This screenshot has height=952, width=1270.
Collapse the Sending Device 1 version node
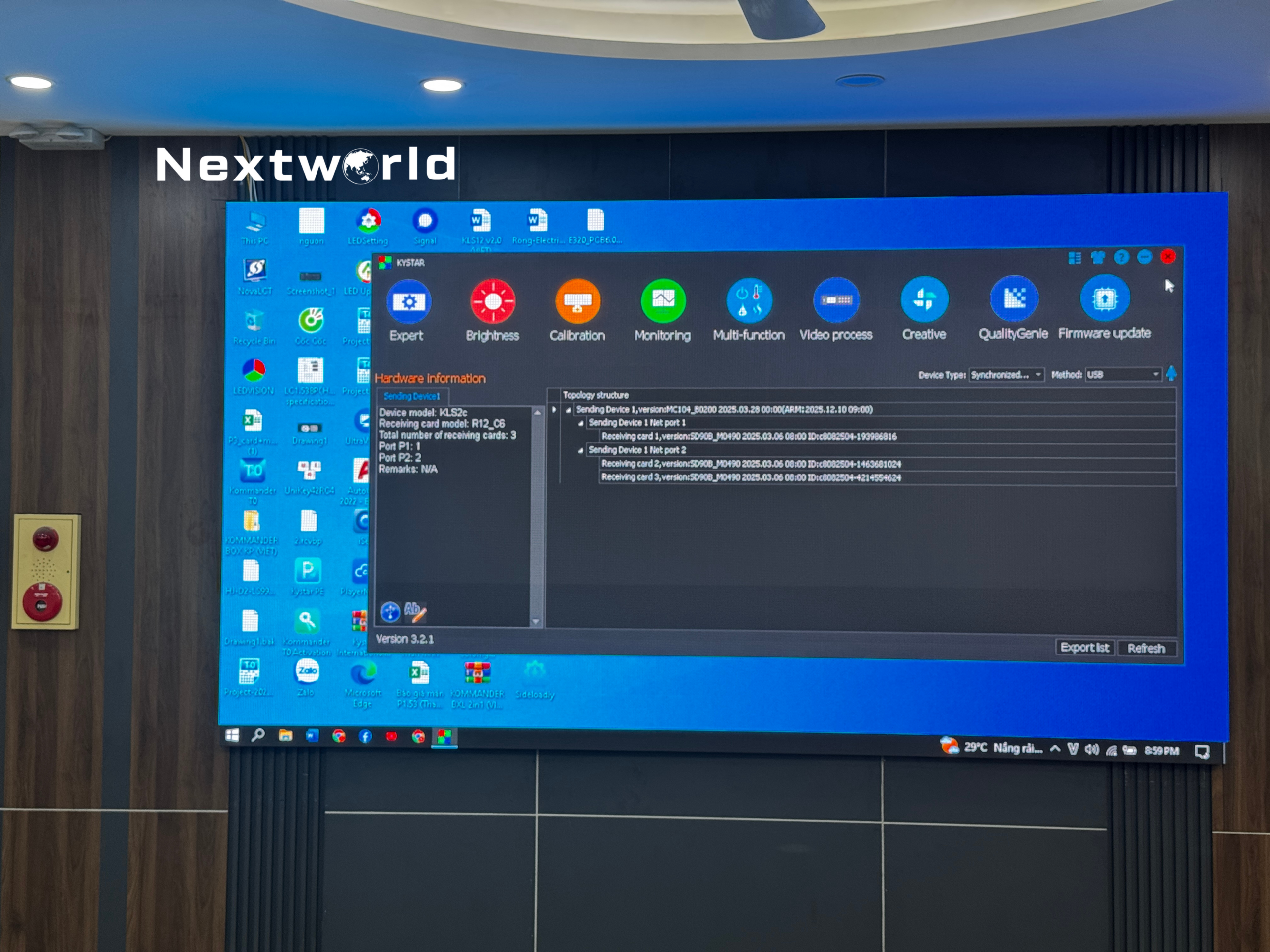click(x=569, y=410)
